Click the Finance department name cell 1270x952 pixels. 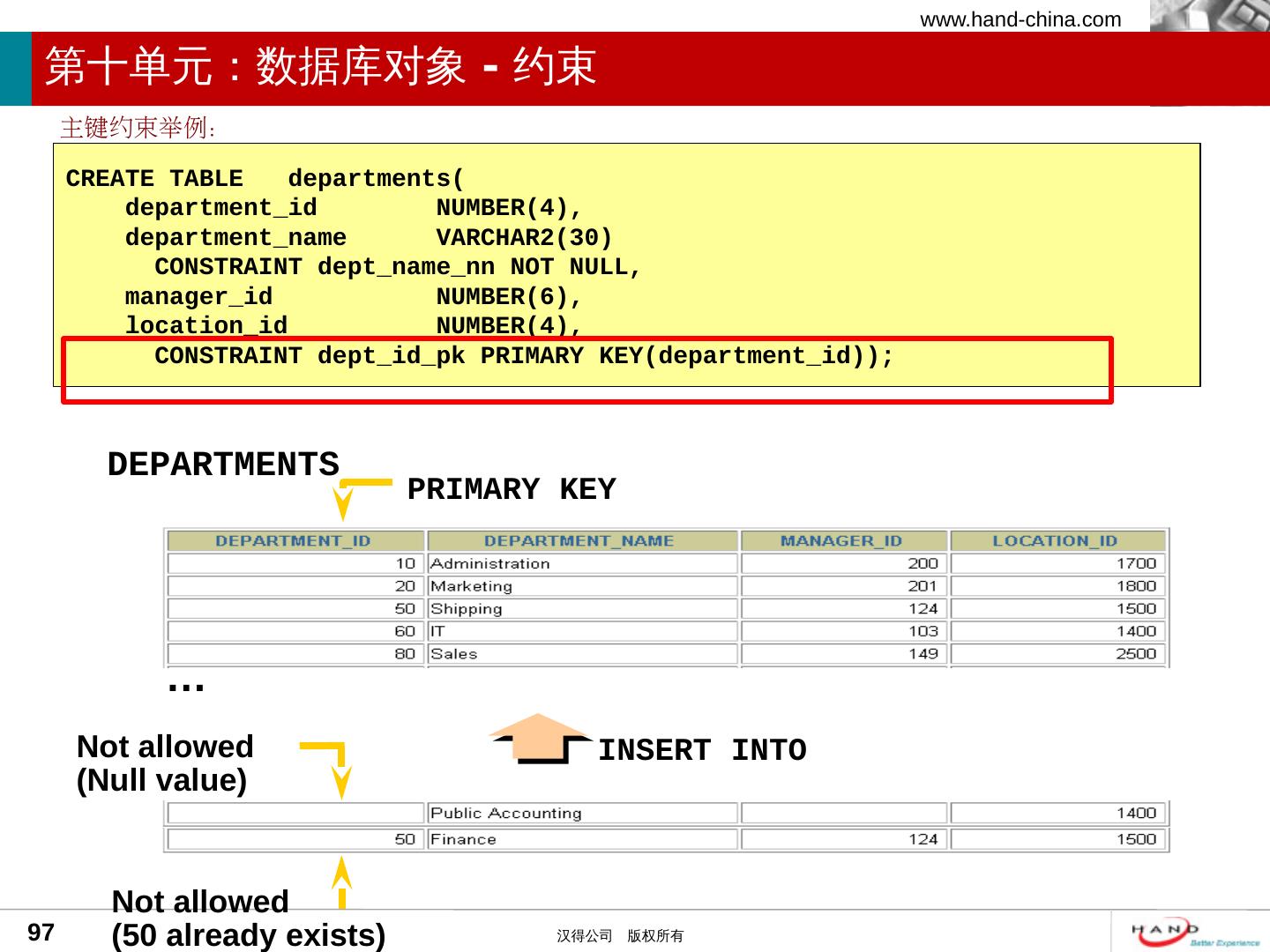coord(582,839)
